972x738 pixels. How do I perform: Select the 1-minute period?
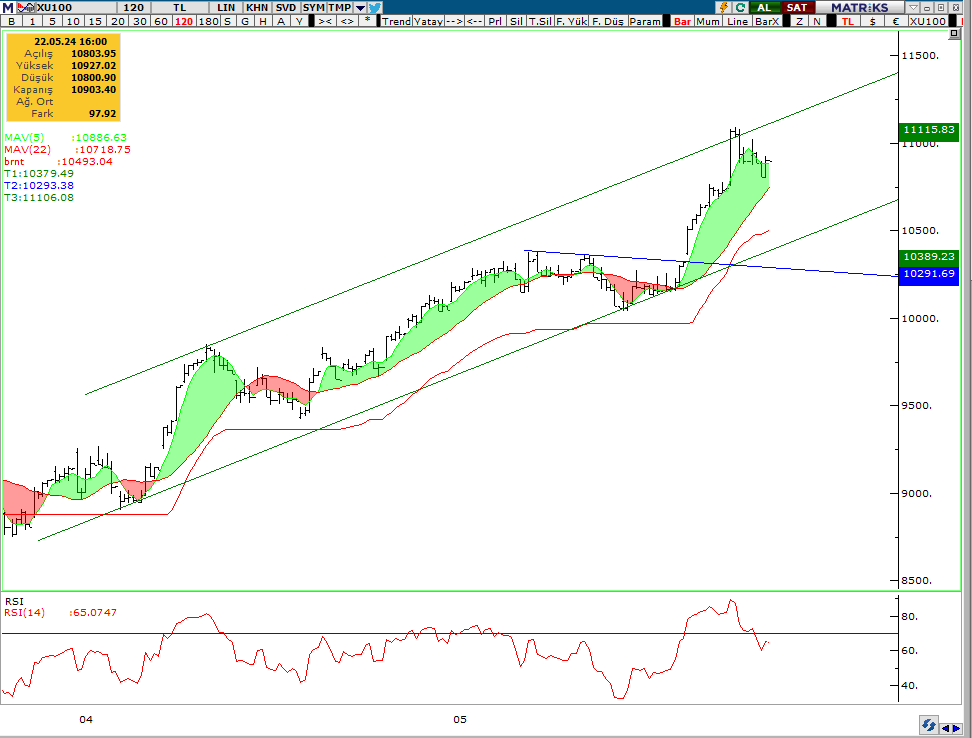[x=32, y=21]
